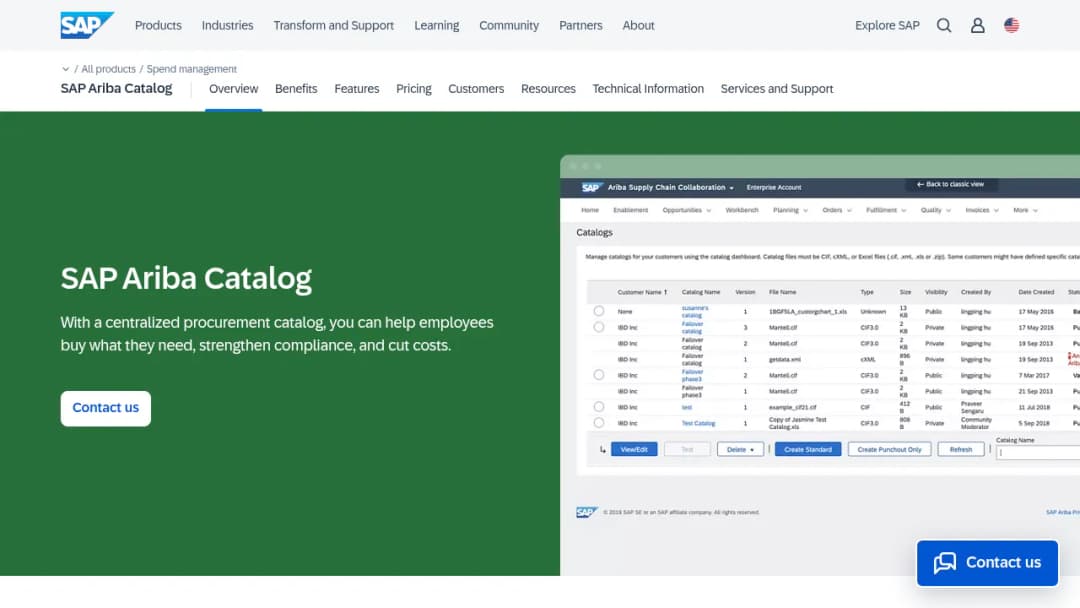The image size is (1080, 608).
Task: Click the SAP Ariba Catalog product title
Action: point(116,88)
